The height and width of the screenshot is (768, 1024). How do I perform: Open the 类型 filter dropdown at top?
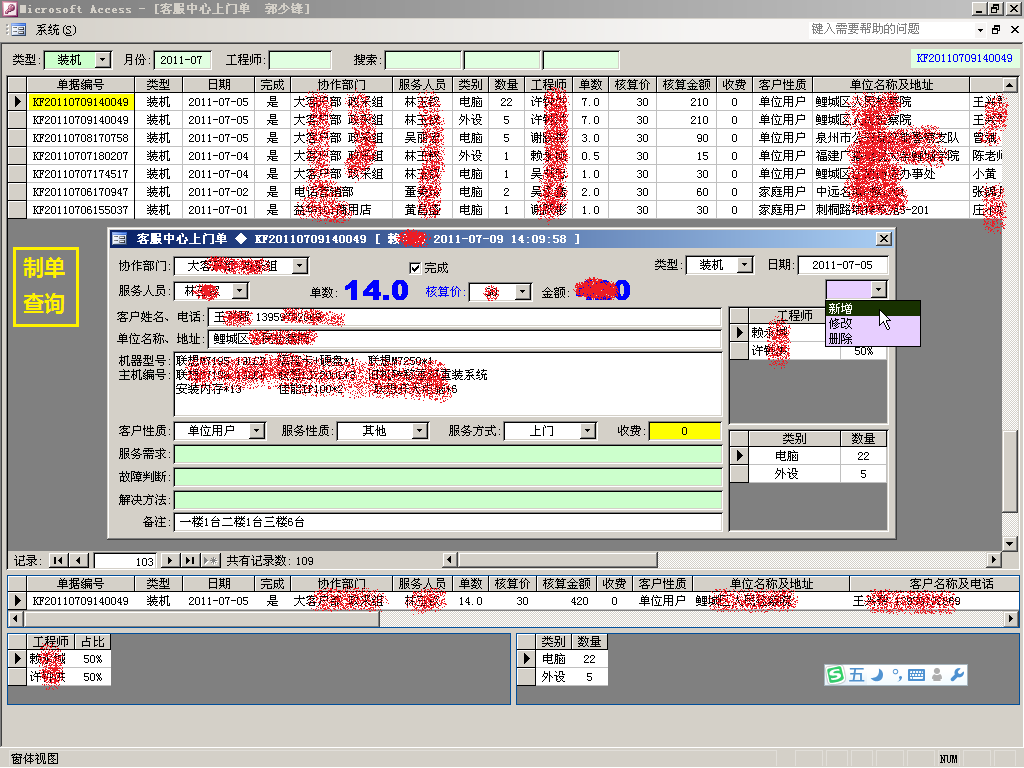pyautogui.click(x=104, y=60)
